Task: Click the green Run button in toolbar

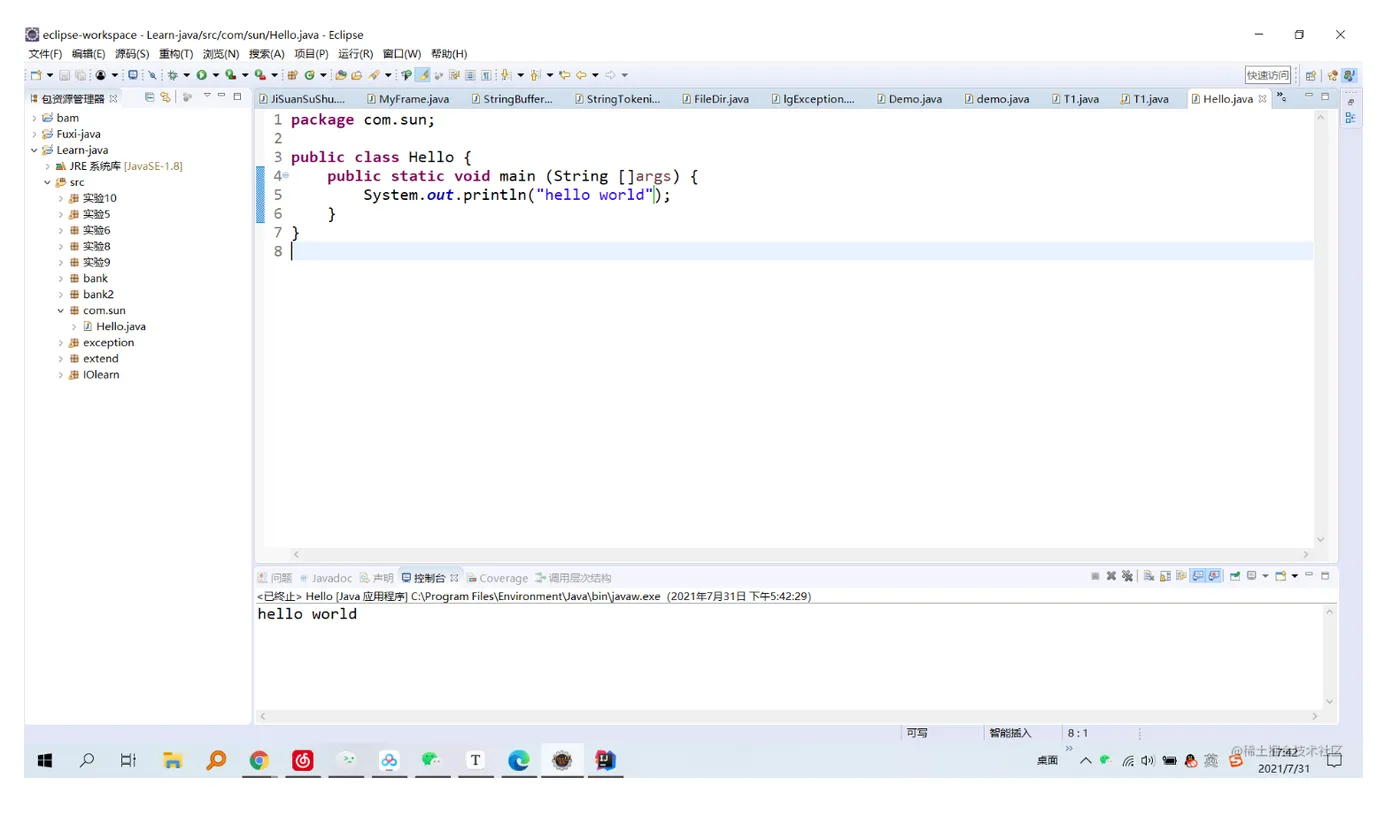Action: [201, 75]
